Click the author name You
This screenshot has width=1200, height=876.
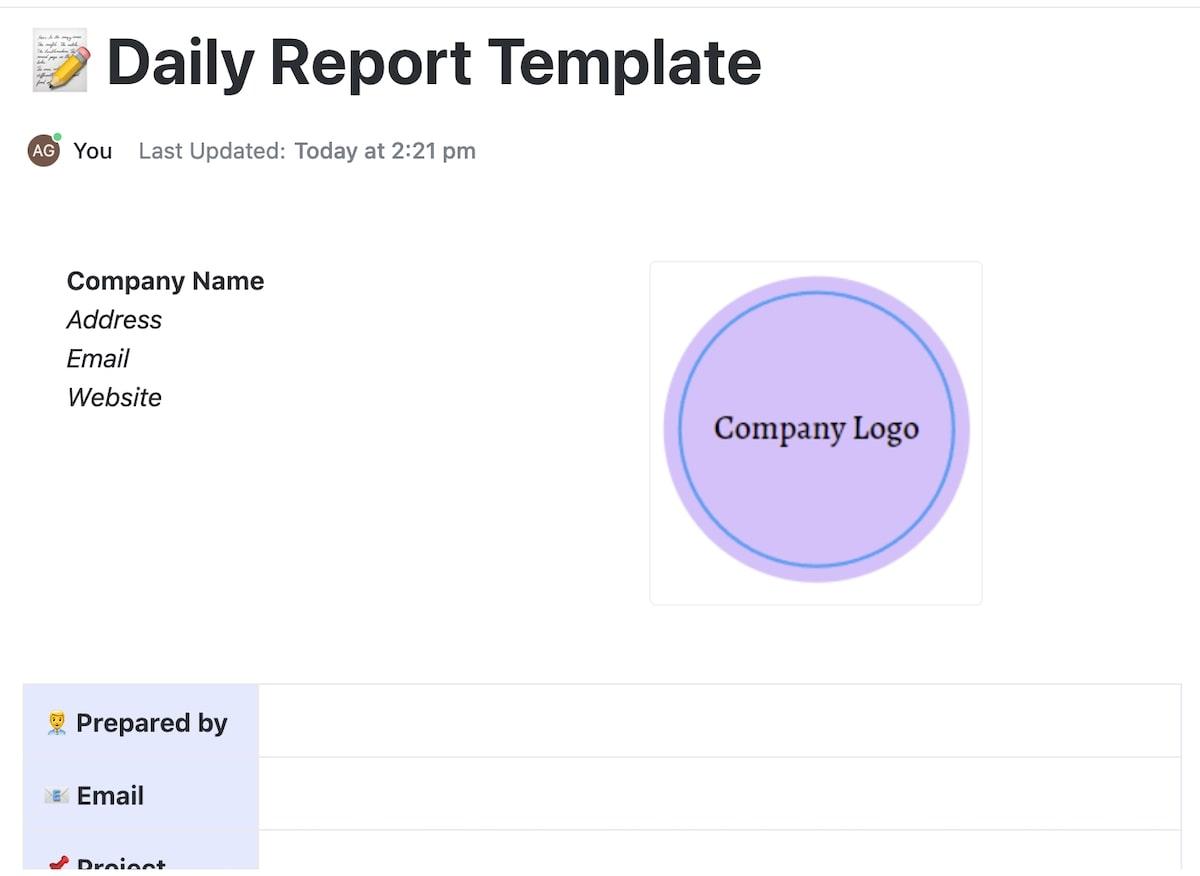coord(93,151)
